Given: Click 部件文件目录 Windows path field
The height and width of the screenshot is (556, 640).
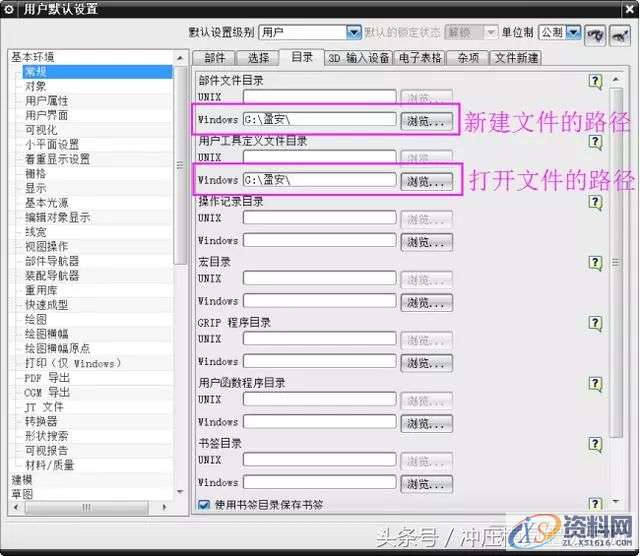Looking at the screenshot, I should pos(320,119).
